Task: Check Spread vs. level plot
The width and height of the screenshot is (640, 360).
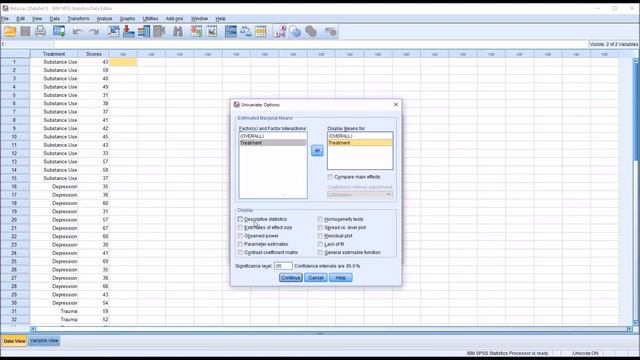Action: coord(320,227)
